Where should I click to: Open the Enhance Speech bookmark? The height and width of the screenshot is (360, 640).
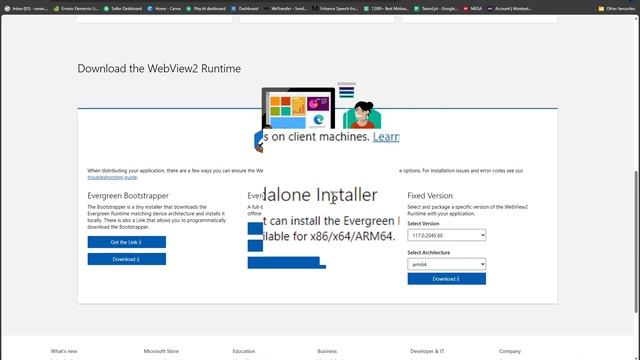[335, 8]
